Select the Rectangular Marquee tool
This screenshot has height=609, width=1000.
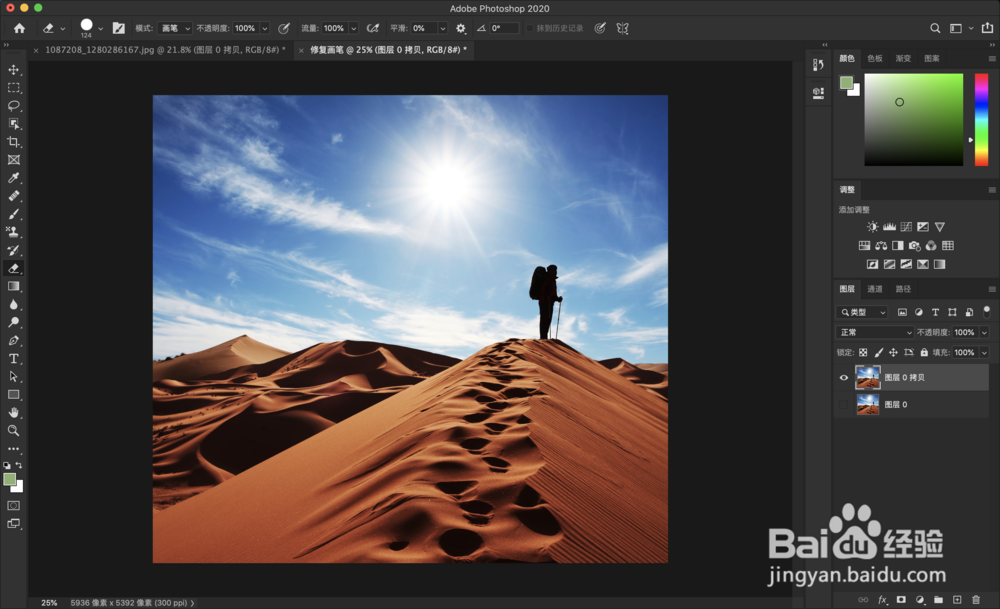point(13,88)
